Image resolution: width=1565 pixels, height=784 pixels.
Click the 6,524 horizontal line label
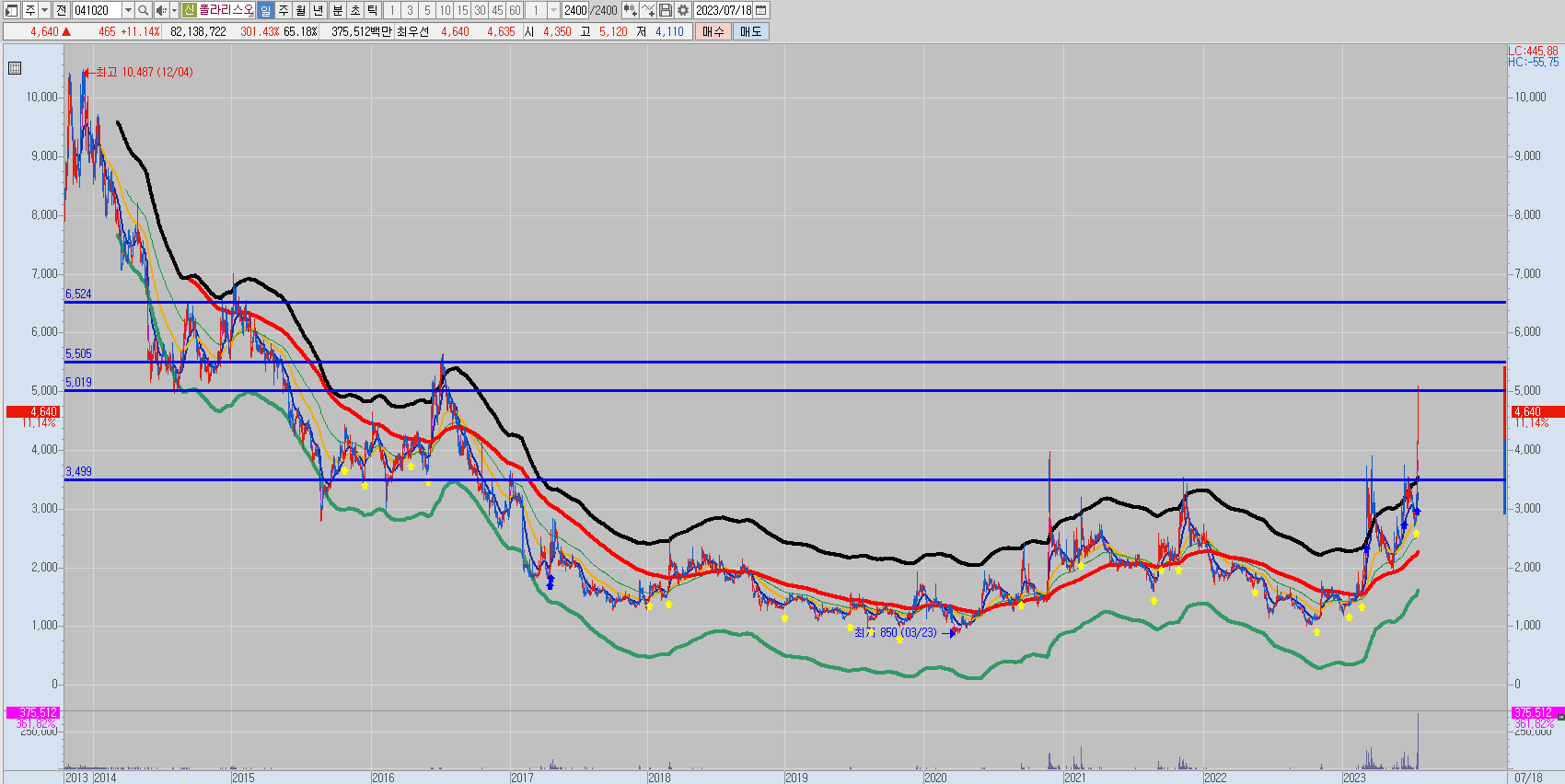78,294
